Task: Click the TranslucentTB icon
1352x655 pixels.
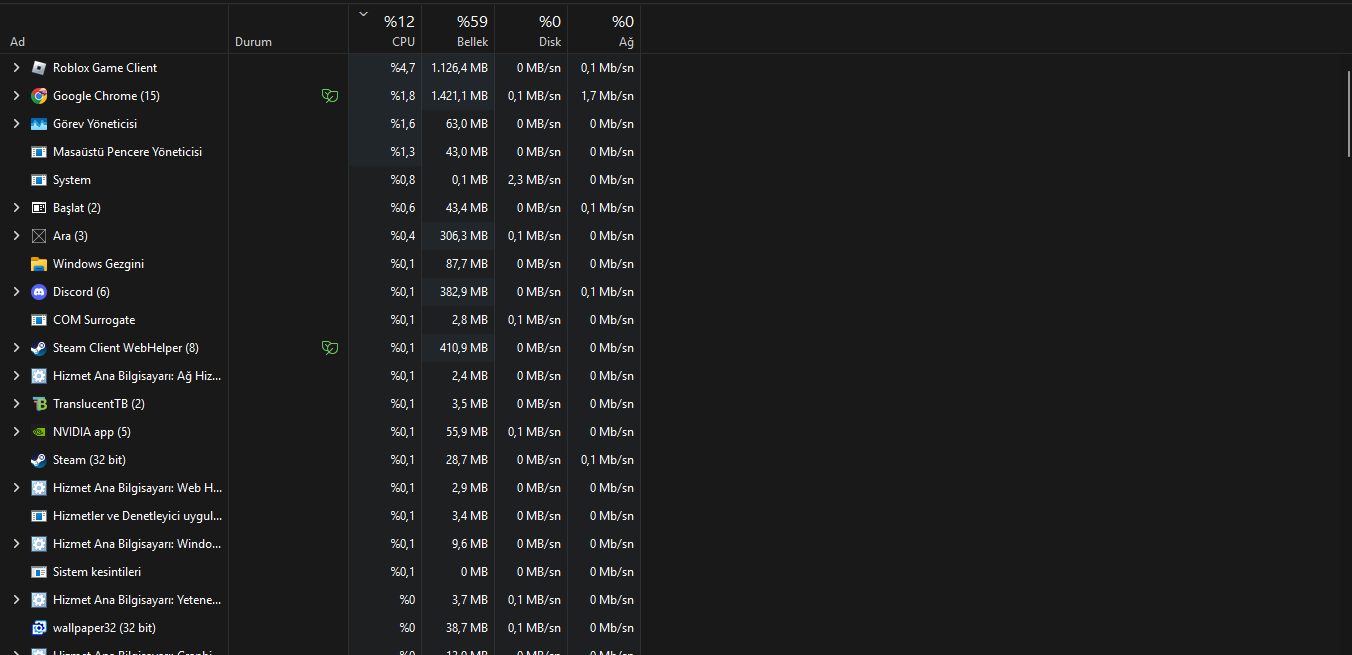Action: tap(39, 404)
